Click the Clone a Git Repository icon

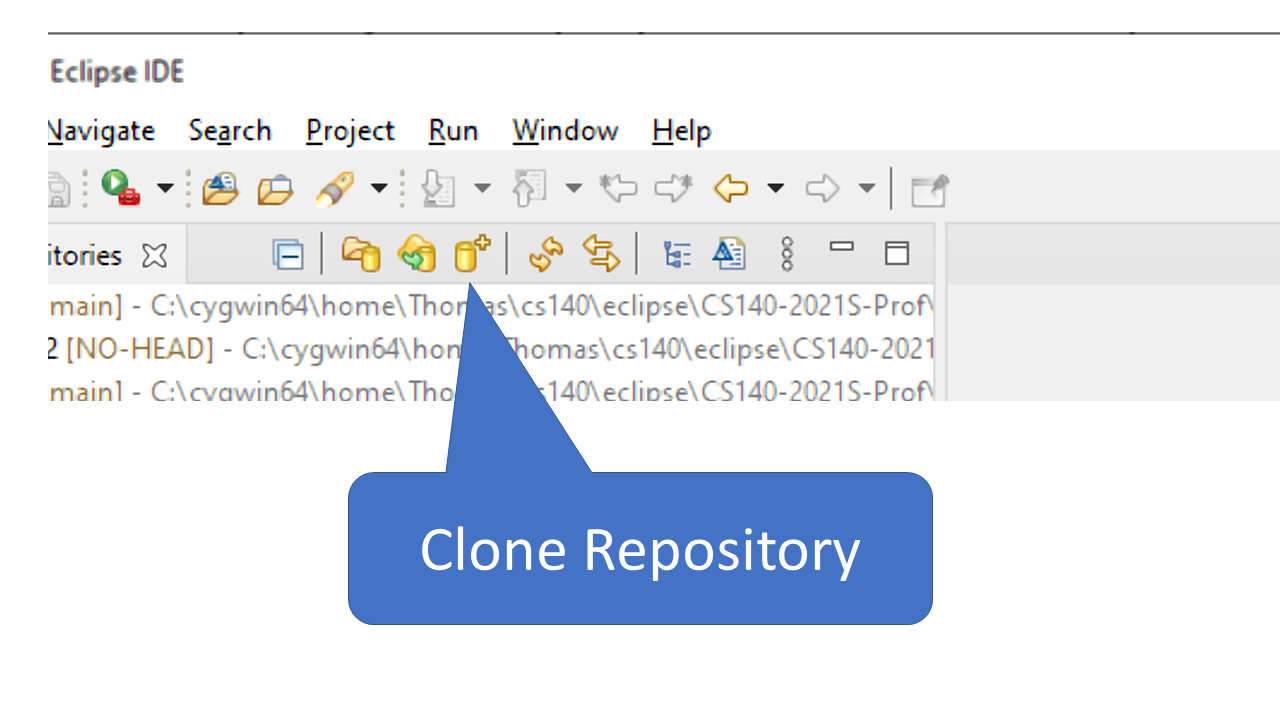(416, 255)
